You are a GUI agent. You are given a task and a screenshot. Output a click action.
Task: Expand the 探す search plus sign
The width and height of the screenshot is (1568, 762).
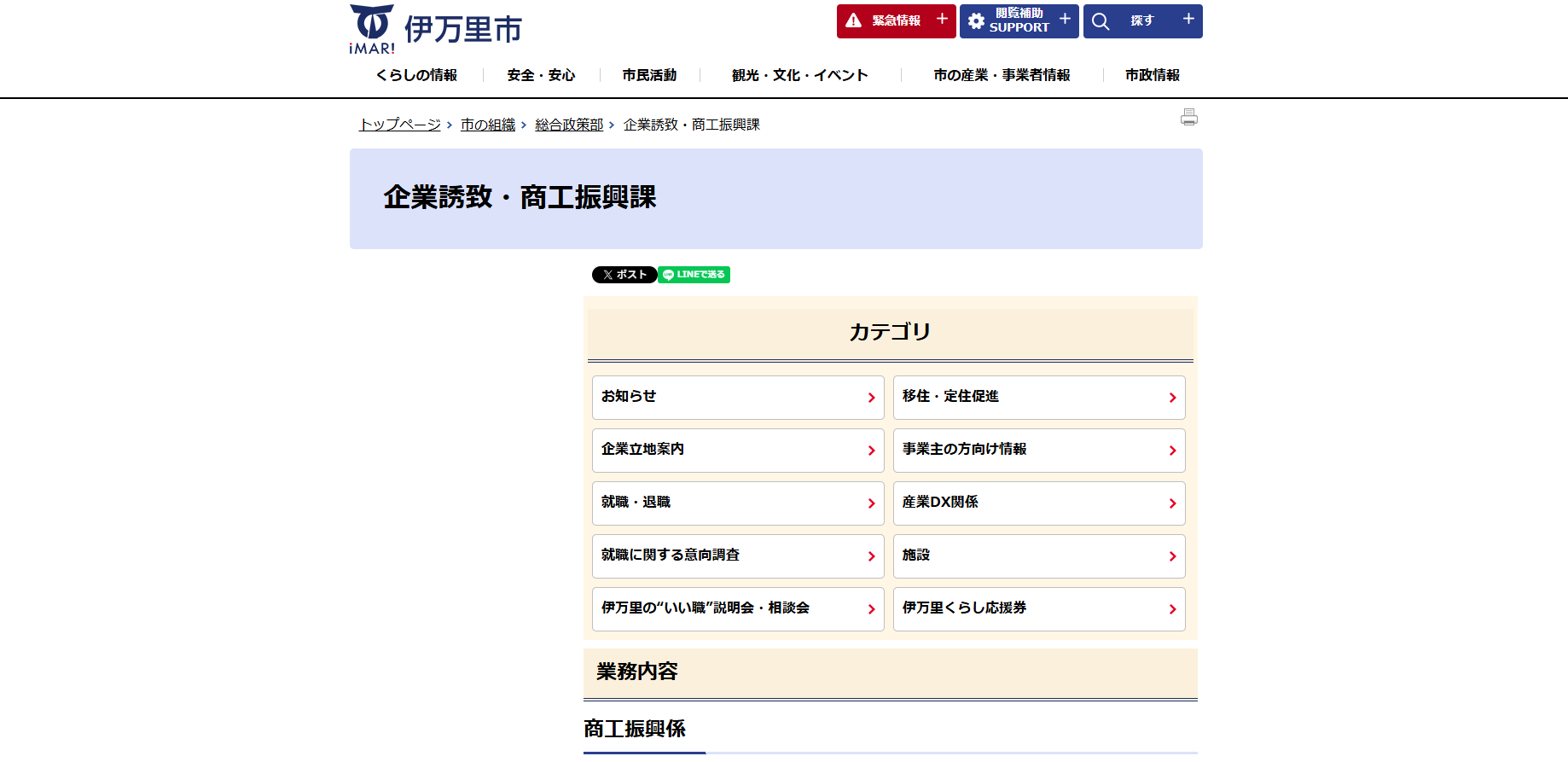pos(1188,19)
